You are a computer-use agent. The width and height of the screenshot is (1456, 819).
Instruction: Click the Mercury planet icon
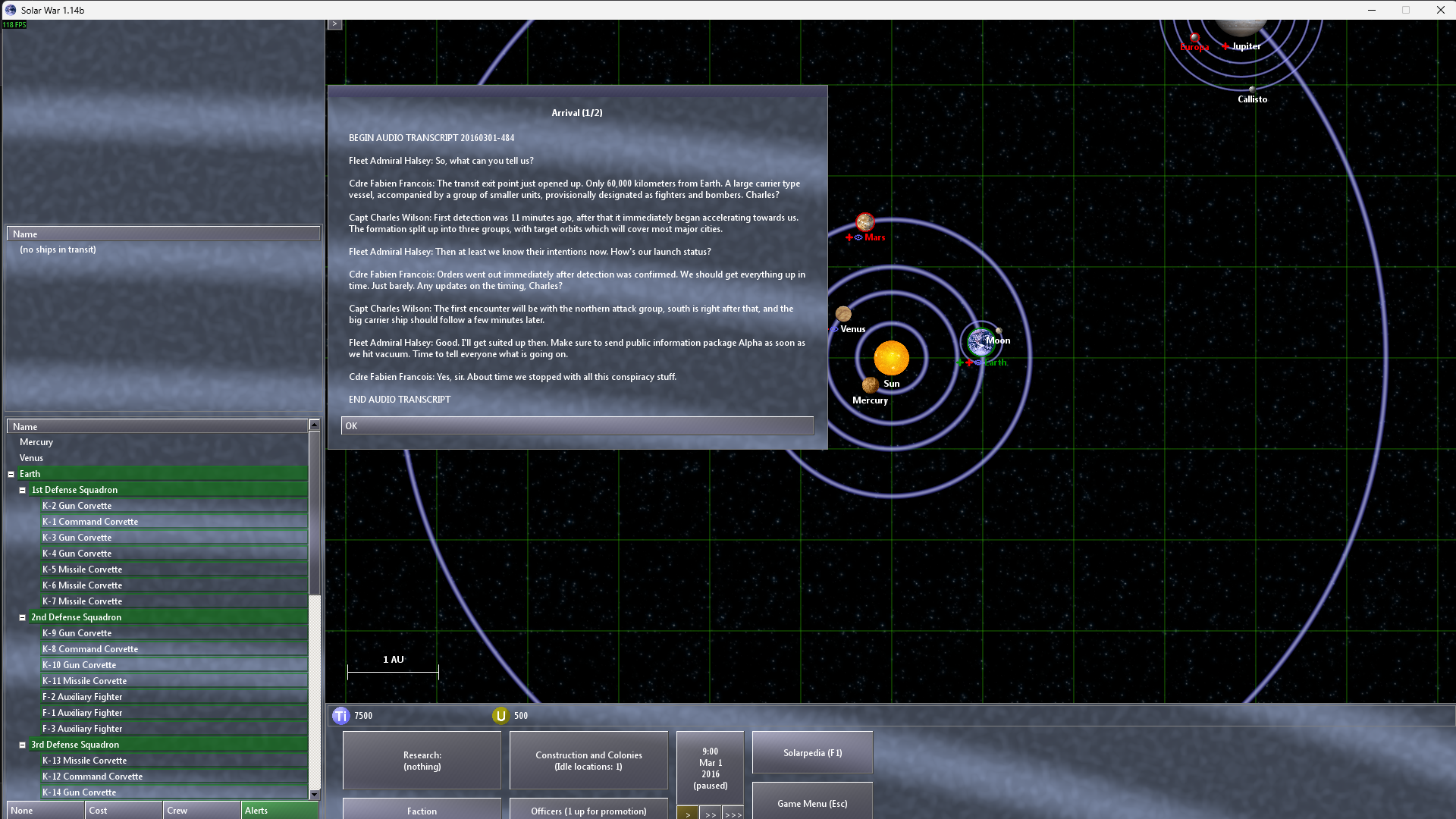pyautogui.click(x=871, y=385)
